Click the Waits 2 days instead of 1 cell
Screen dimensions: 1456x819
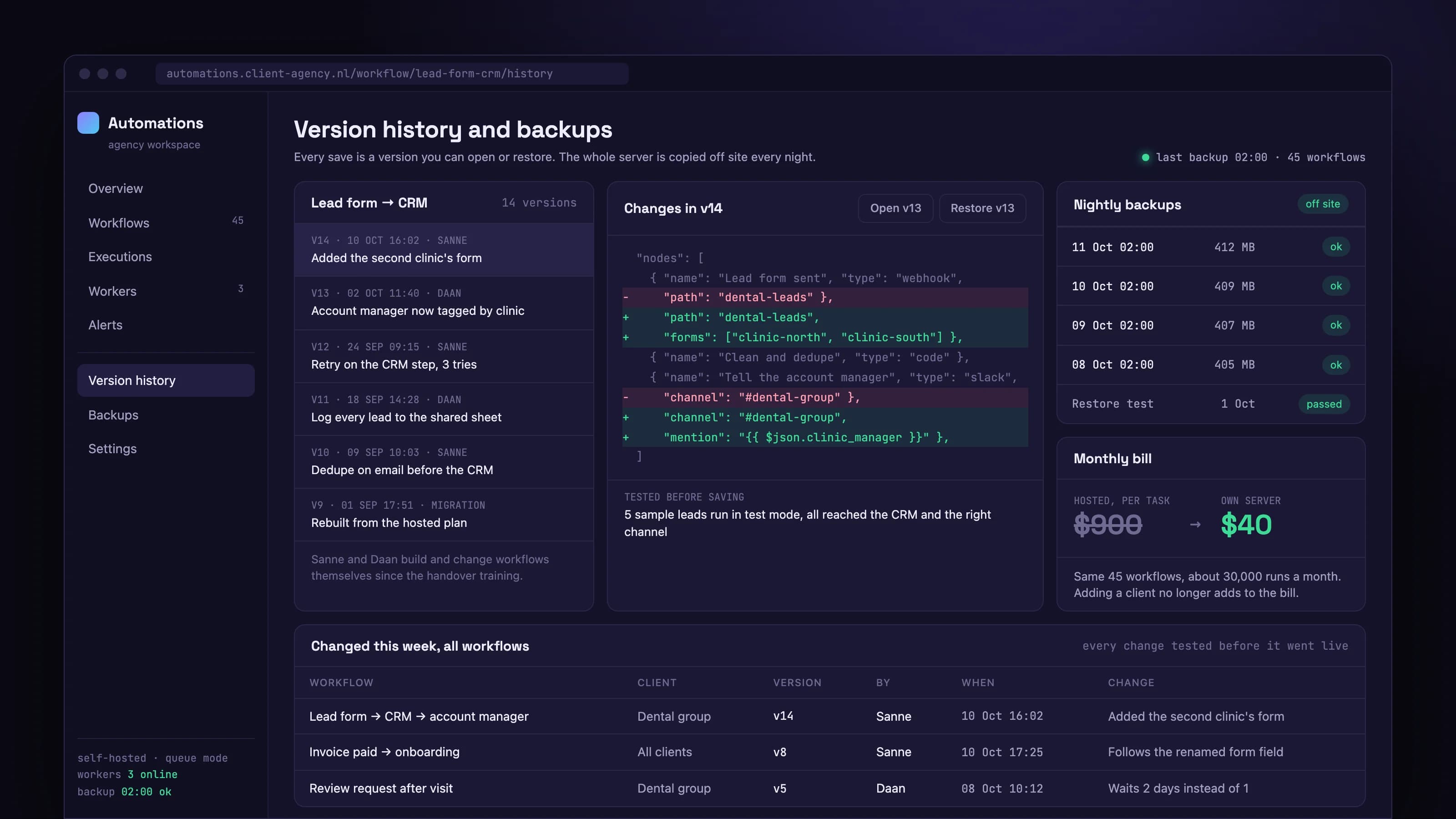coord(1178,789)
